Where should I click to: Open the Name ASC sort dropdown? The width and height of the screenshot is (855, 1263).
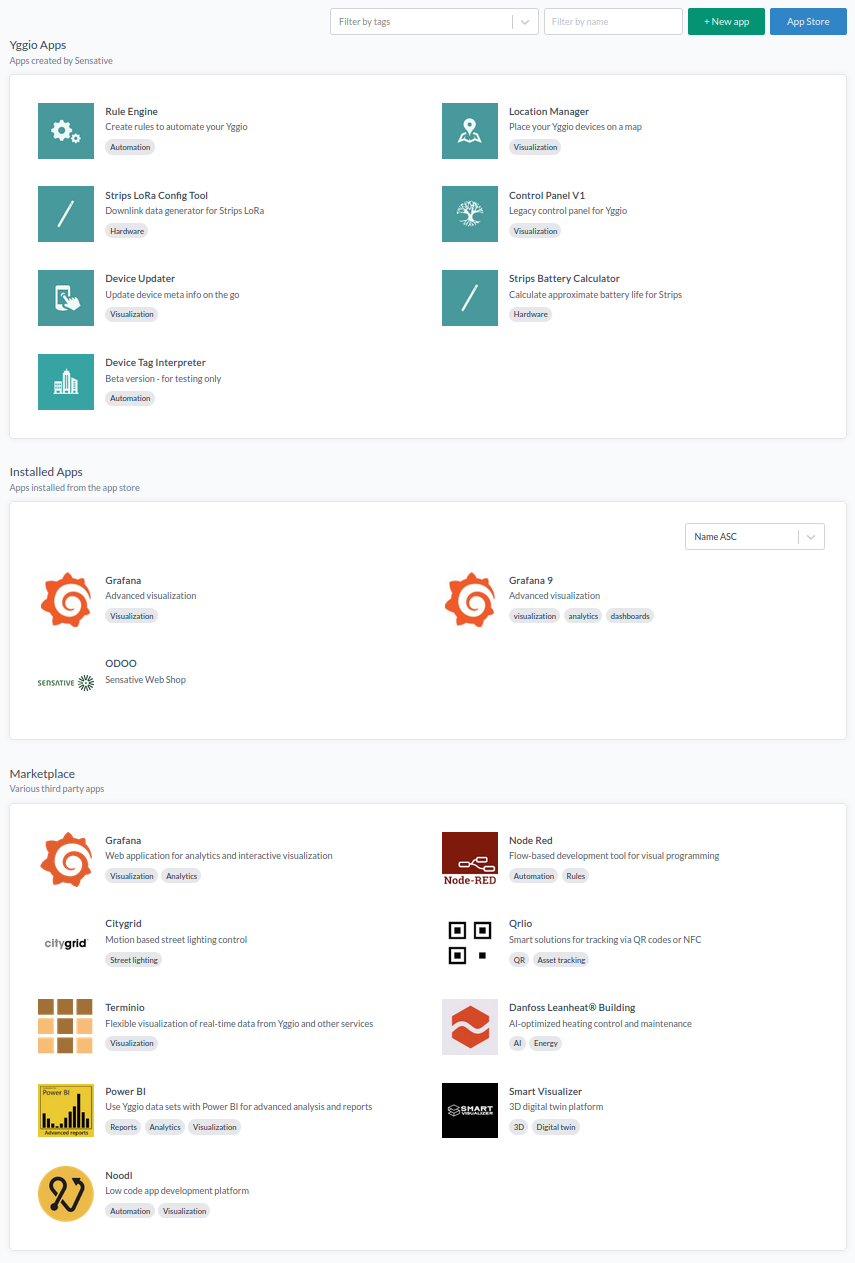pyautogui.click(x=755, y=537)
